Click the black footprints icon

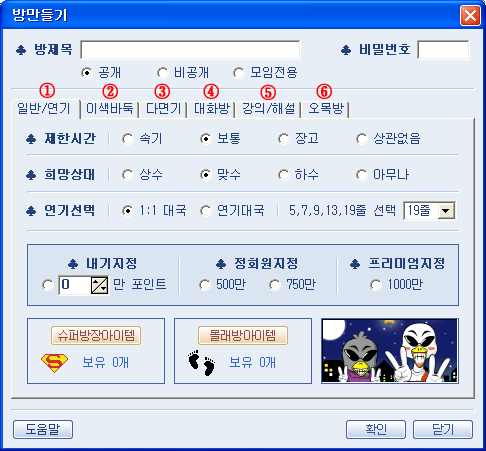(202, 363)
